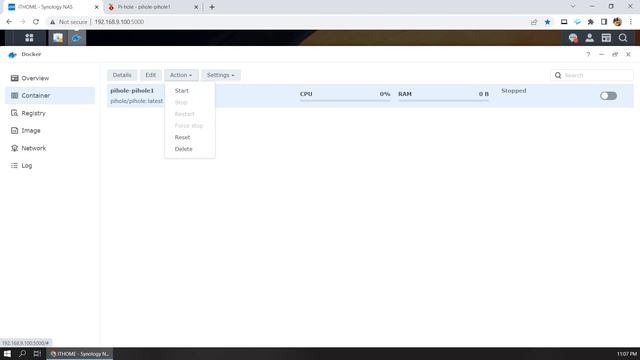Open the cast media icon in toolbar
Viewport: 640px width, 360px height.
click(564, 22)
